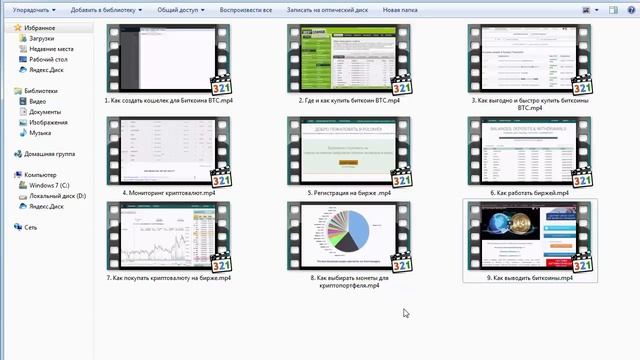
Task: Select thumbnail 5 Регистрация на бирже
Action: tap(349, 151)
